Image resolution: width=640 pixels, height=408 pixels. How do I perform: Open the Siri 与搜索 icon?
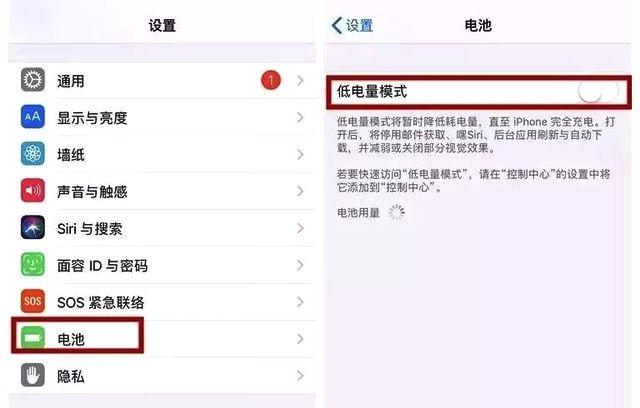[33, 228]
